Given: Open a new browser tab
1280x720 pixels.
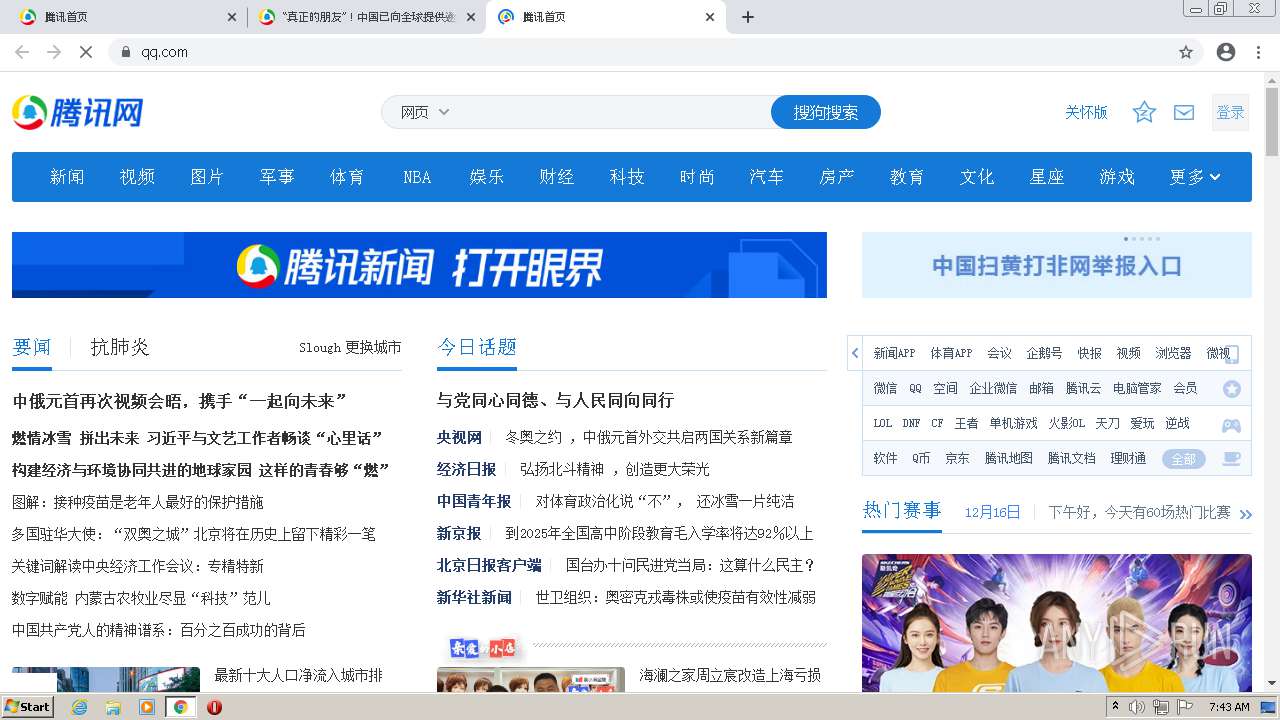Looking at the screenshot, I should (748, 17).
